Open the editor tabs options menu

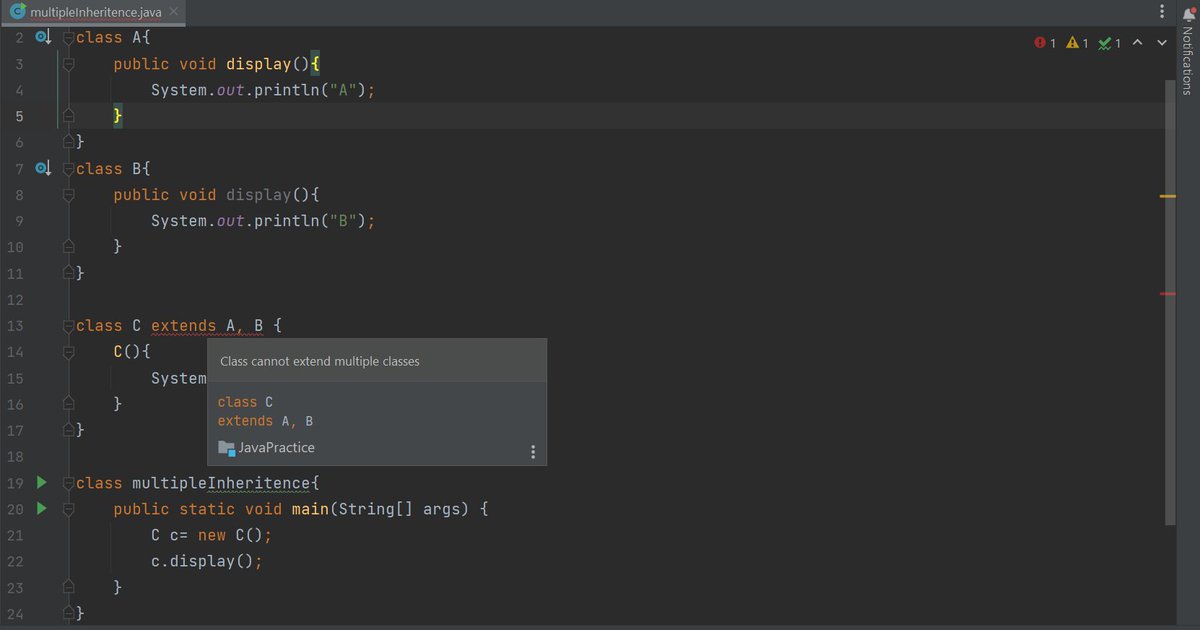click(1161, 12)
